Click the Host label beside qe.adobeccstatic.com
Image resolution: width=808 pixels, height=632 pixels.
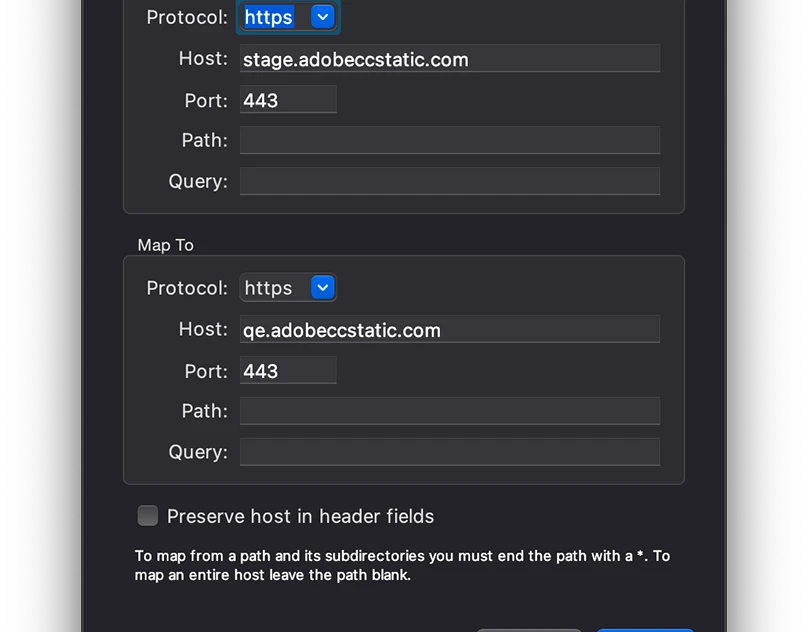[203, 329]
